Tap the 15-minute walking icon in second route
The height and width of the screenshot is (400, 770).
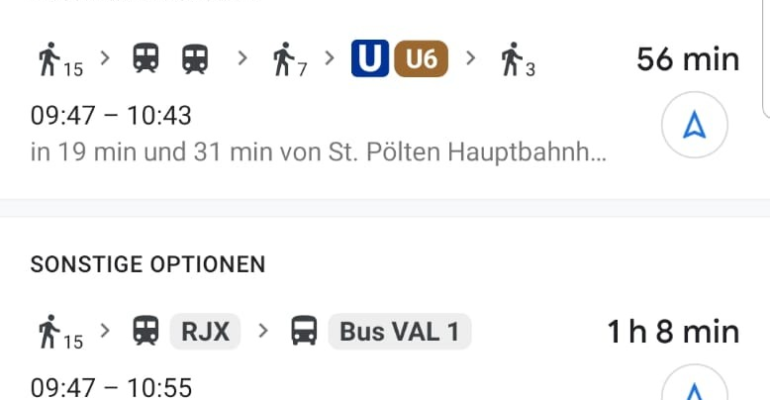pyautogui.click(x=60, y=332)
